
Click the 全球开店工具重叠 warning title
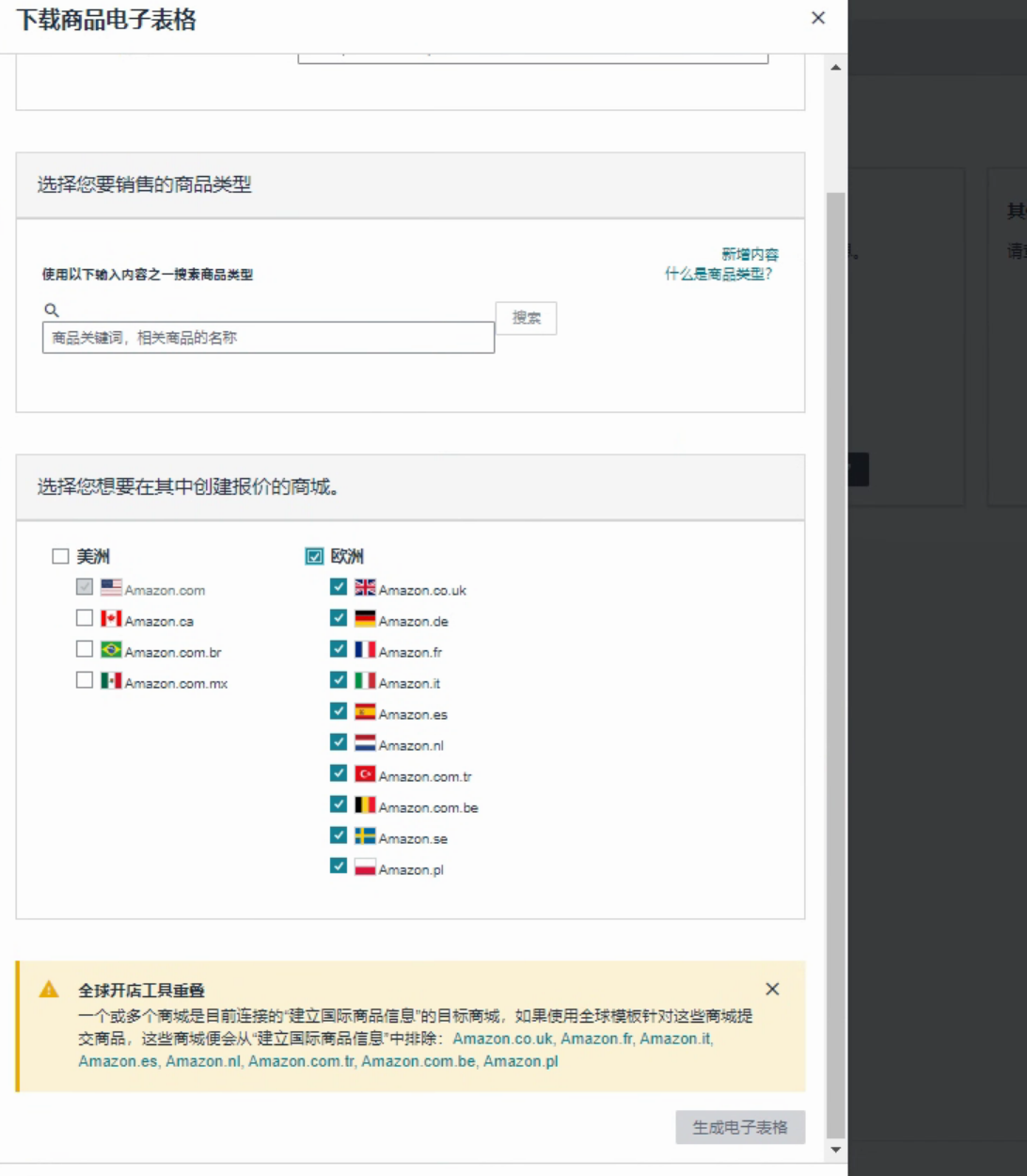click(141, 990)
